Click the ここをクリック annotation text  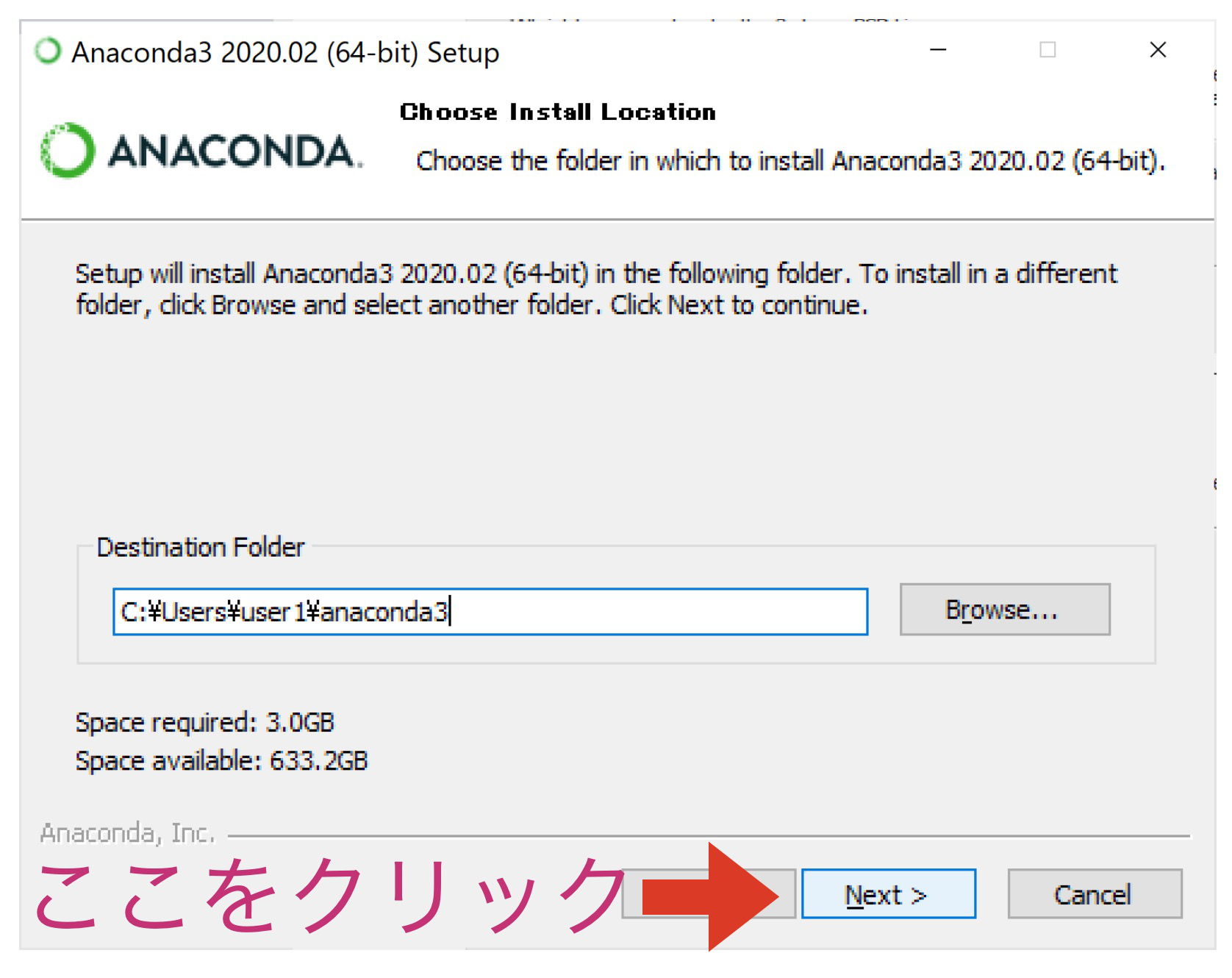[x=316, y=893]
